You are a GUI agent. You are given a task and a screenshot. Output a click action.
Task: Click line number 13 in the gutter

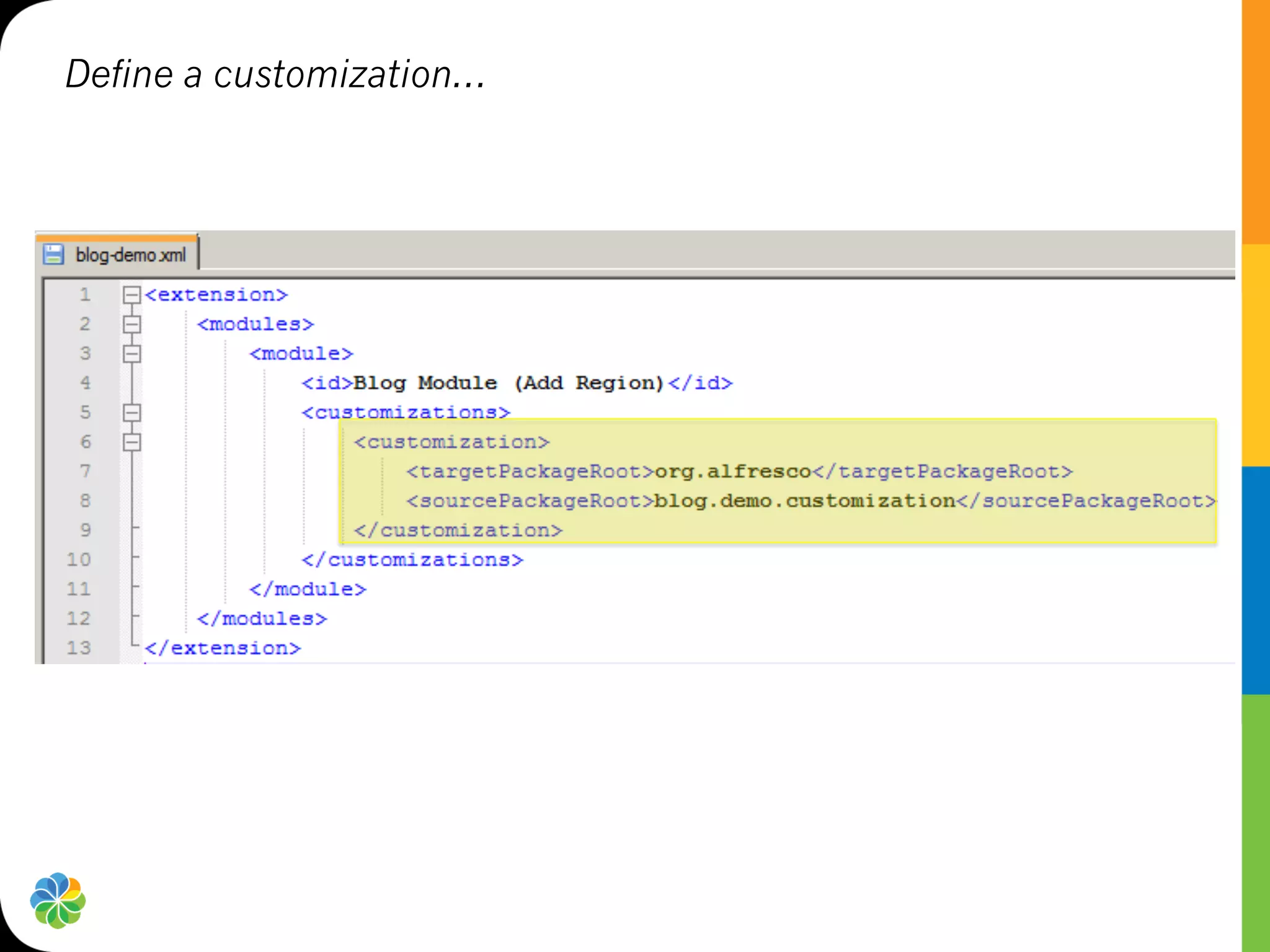coord(79,648)
